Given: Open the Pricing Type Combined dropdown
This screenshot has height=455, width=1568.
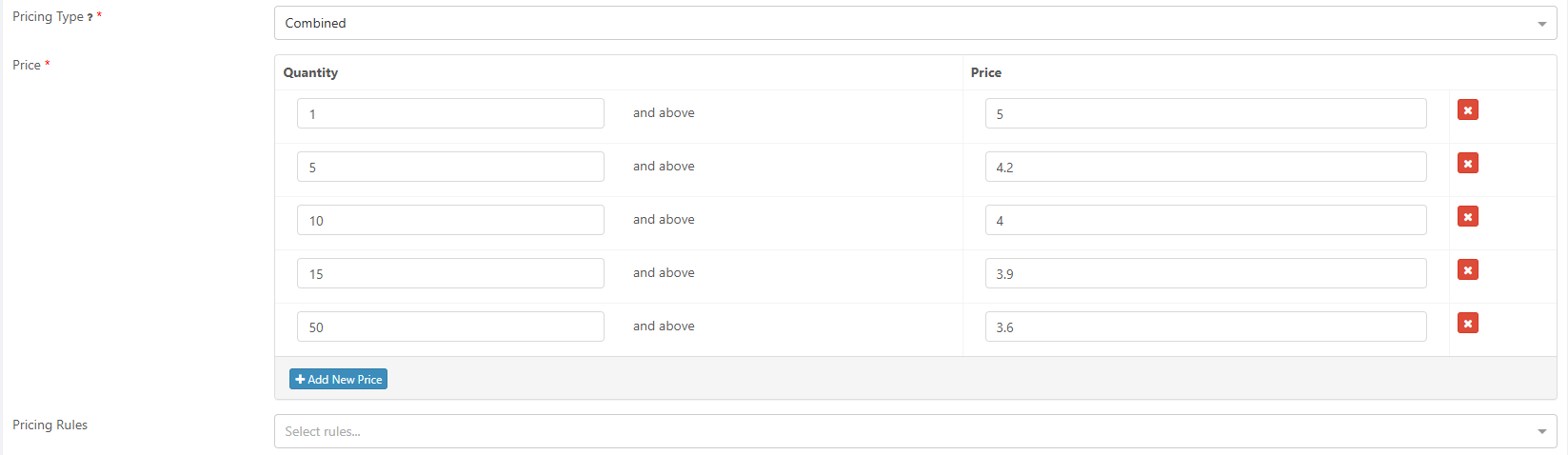Looking at the screenshot, I should click(914, 23).
